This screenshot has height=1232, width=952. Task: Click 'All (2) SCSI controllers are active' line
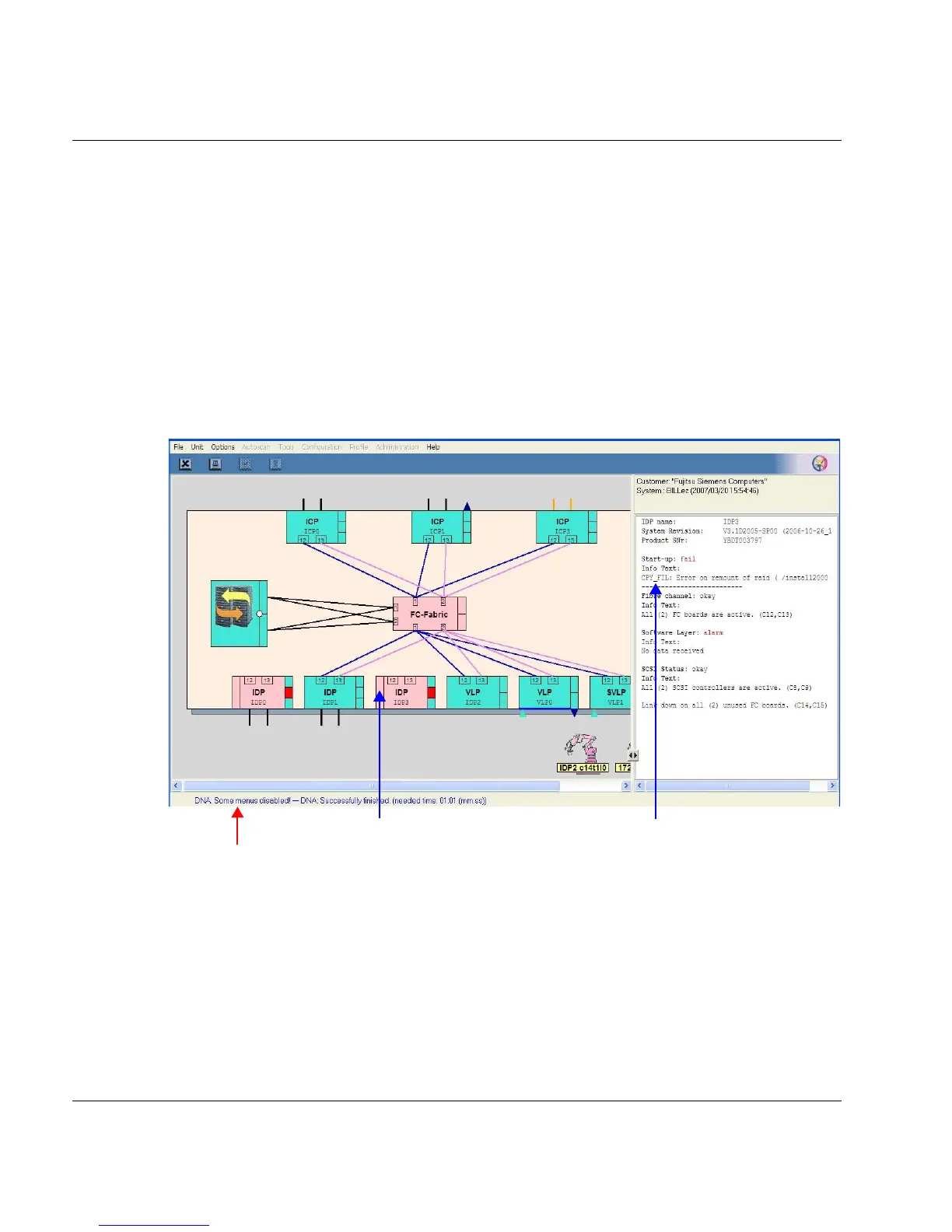(x=726, y=688)
